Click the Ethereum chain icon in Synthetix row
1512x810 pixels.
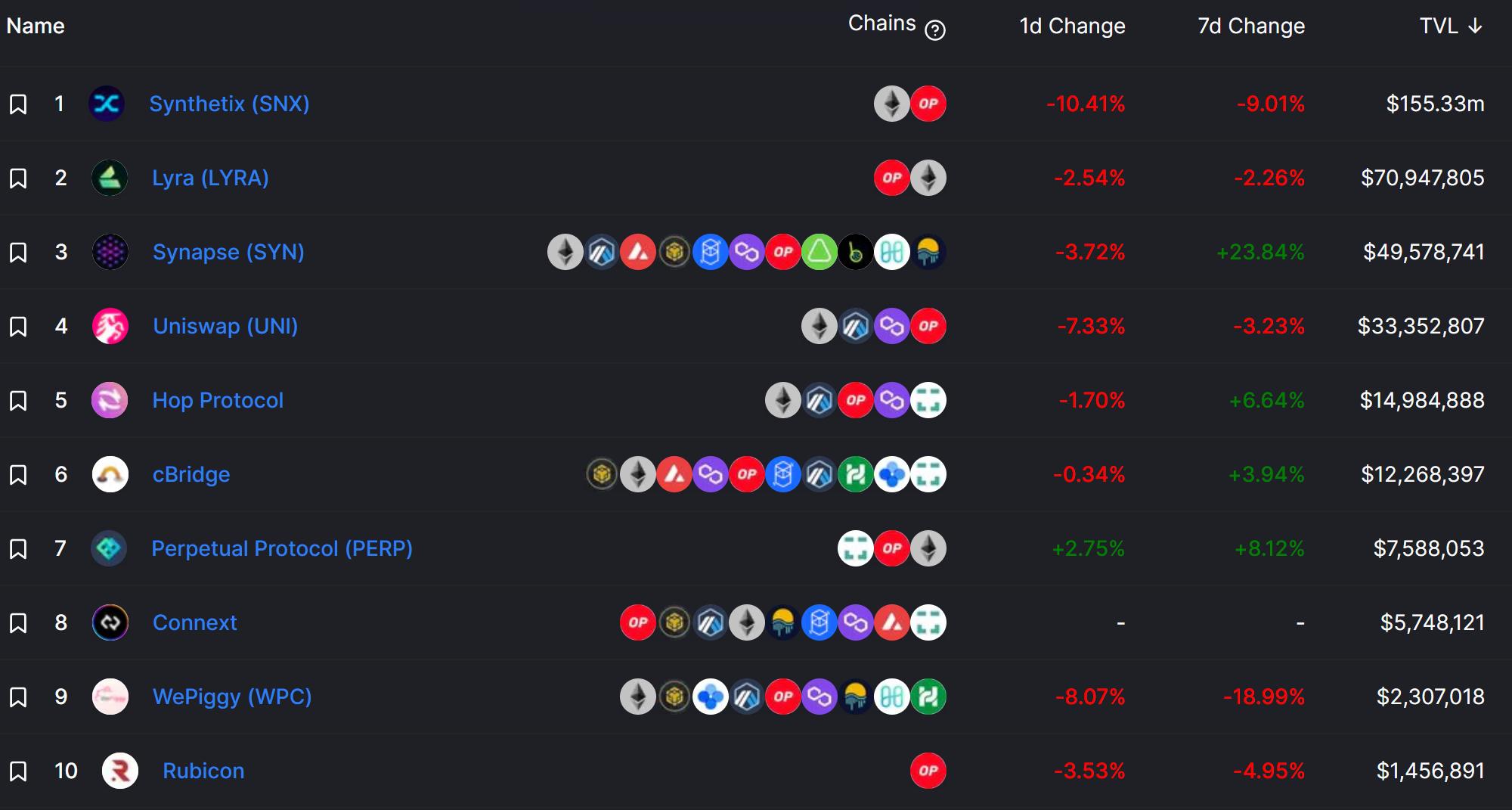click(892, 104)
